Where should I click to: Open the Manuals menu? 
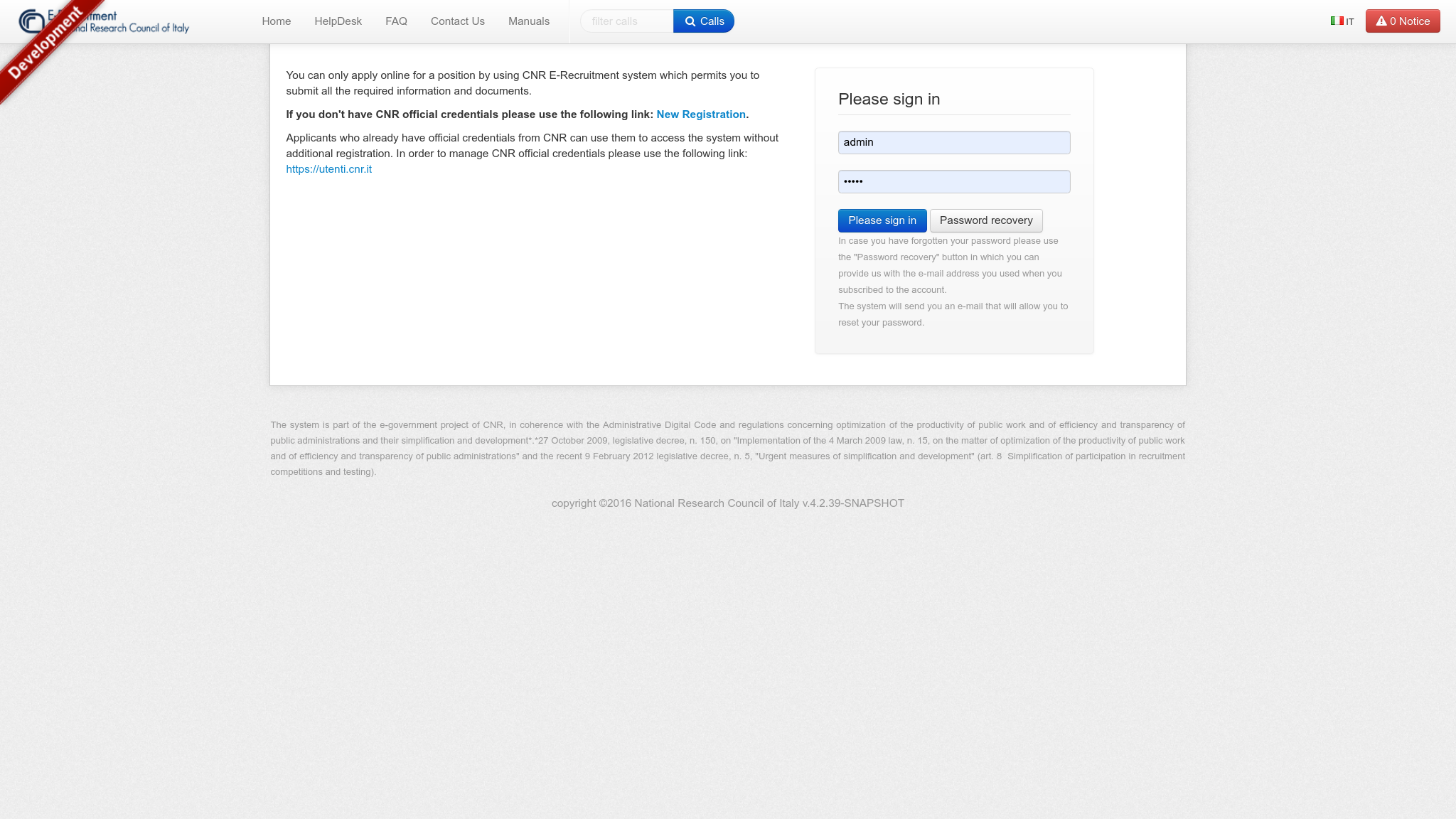pyautogui.click(x=528, y=21)
